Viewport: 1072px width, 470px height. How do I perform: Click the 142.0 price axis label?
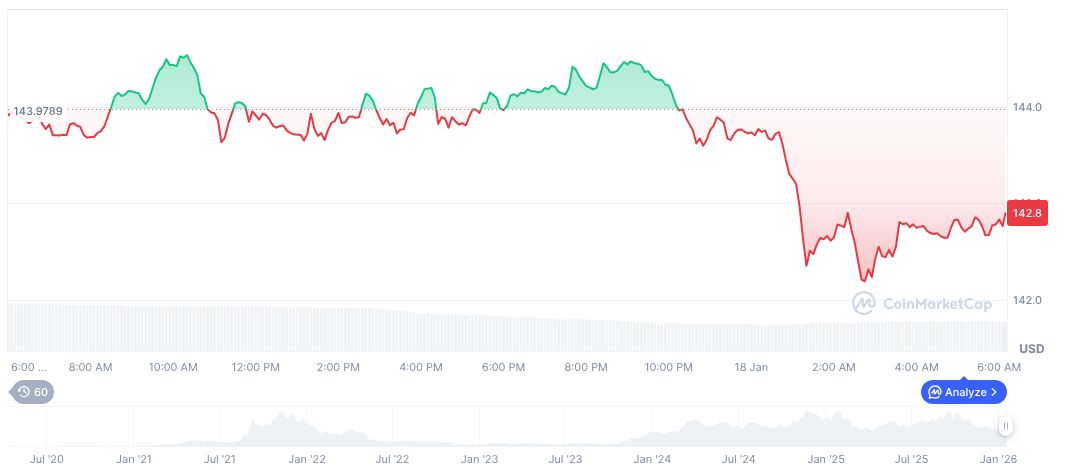(x=1027, y=300)
